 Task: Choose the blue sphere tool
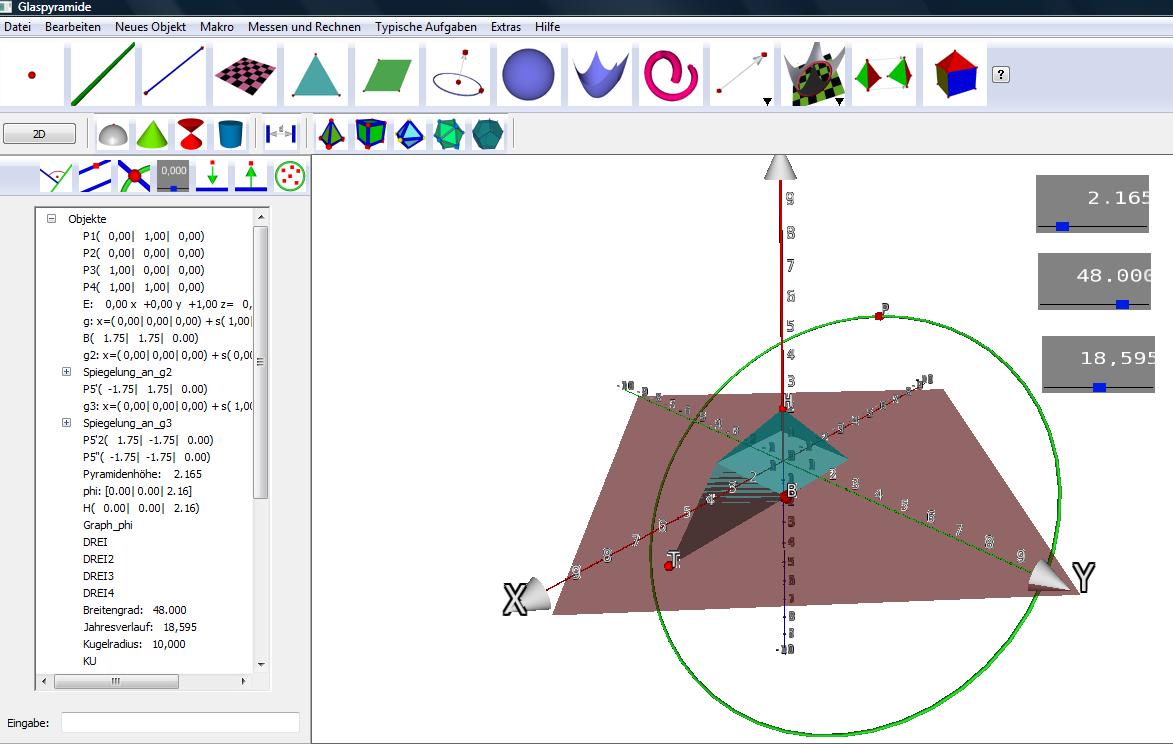click(x=527, y=75)
